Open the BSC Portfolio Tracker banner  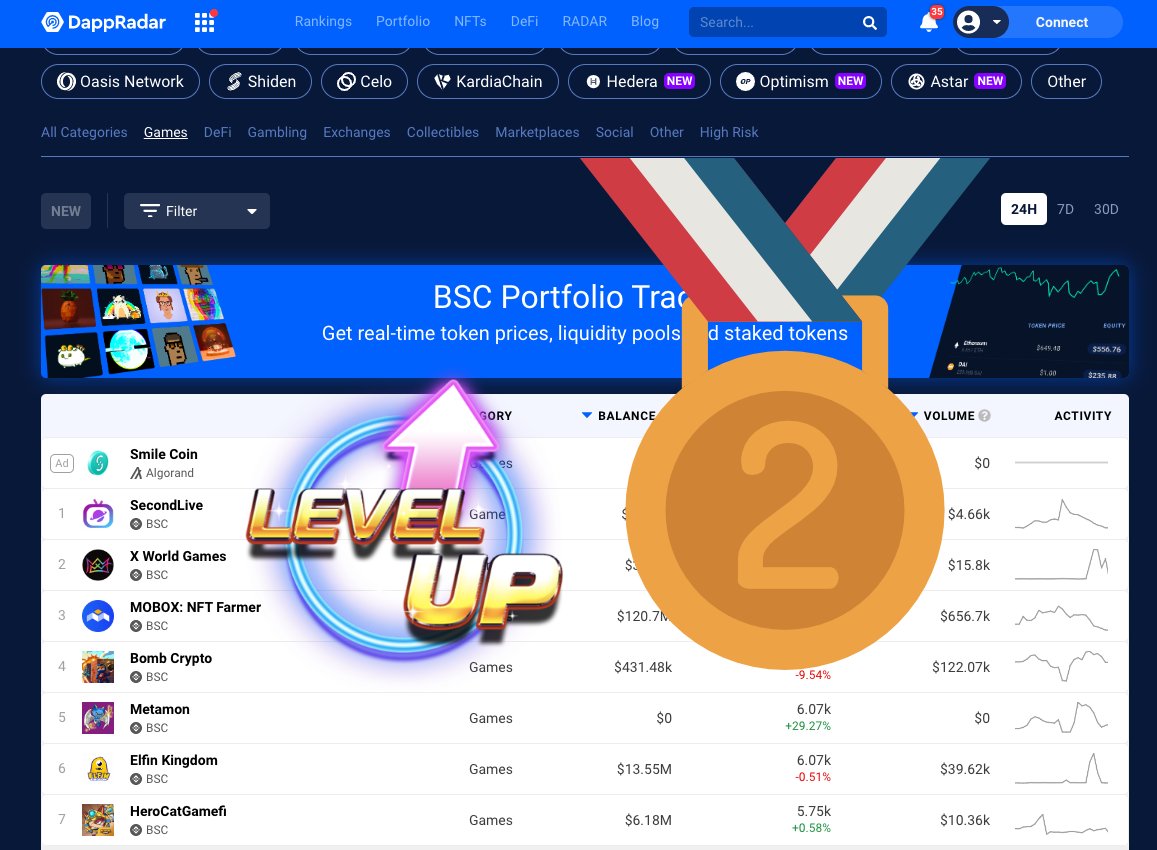[584, 321]
